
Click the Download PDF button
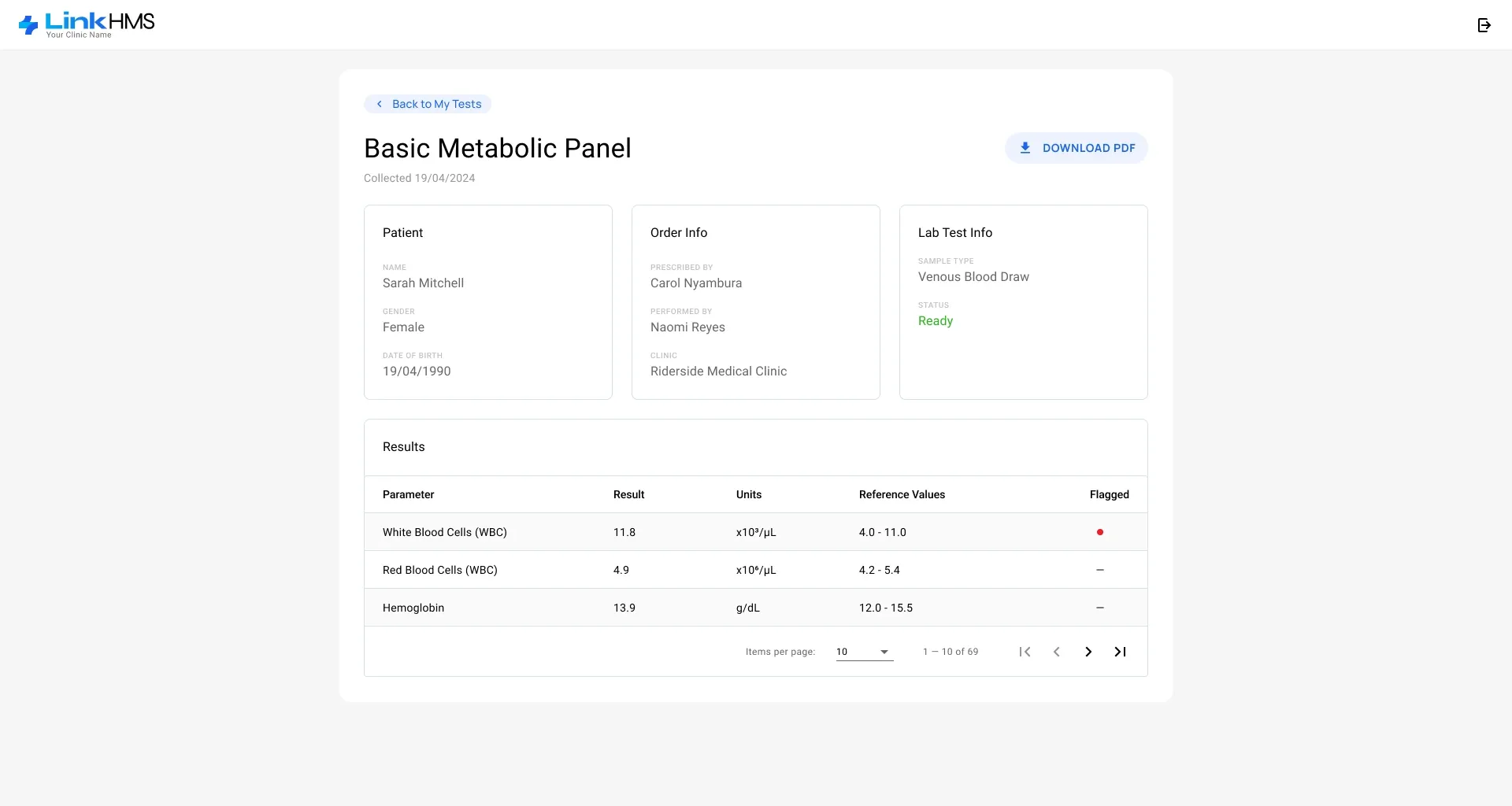pos(1076,148)
